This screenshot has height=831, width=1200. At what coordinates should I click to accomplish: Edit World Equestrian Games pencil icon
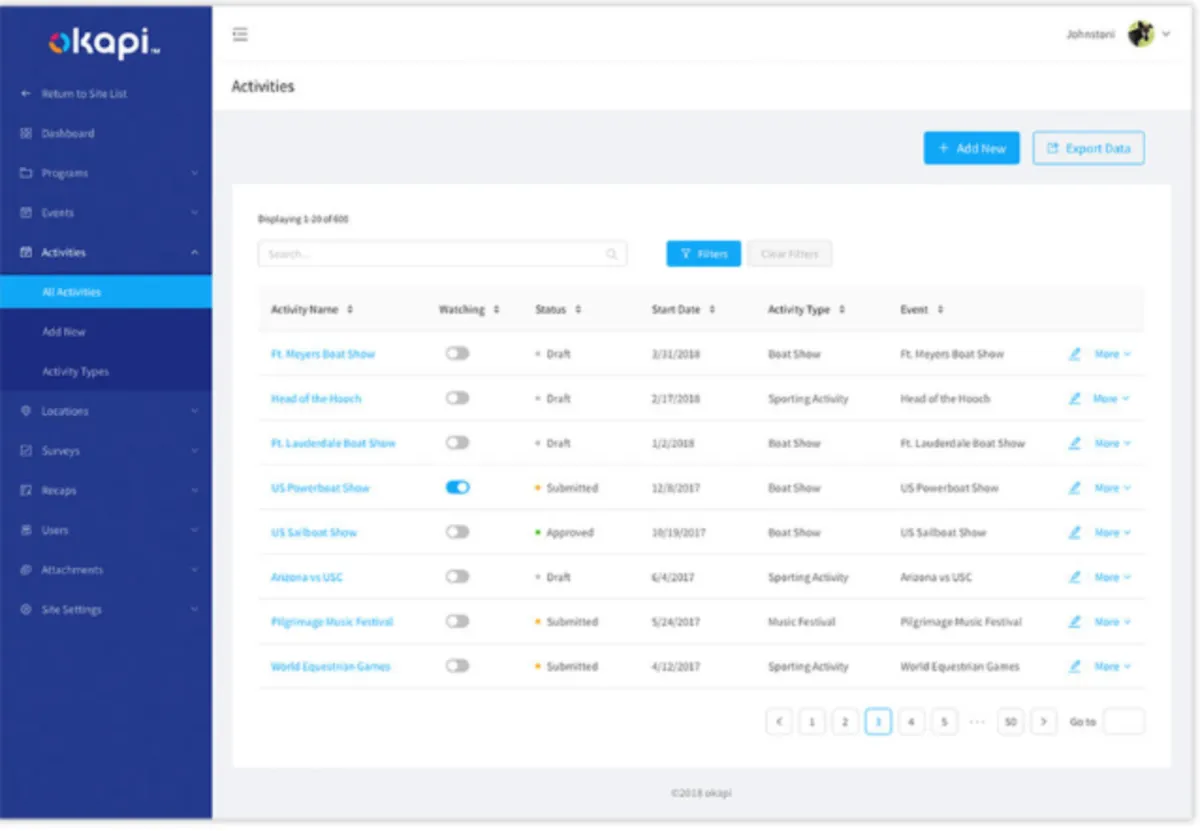coord(1075,666)
